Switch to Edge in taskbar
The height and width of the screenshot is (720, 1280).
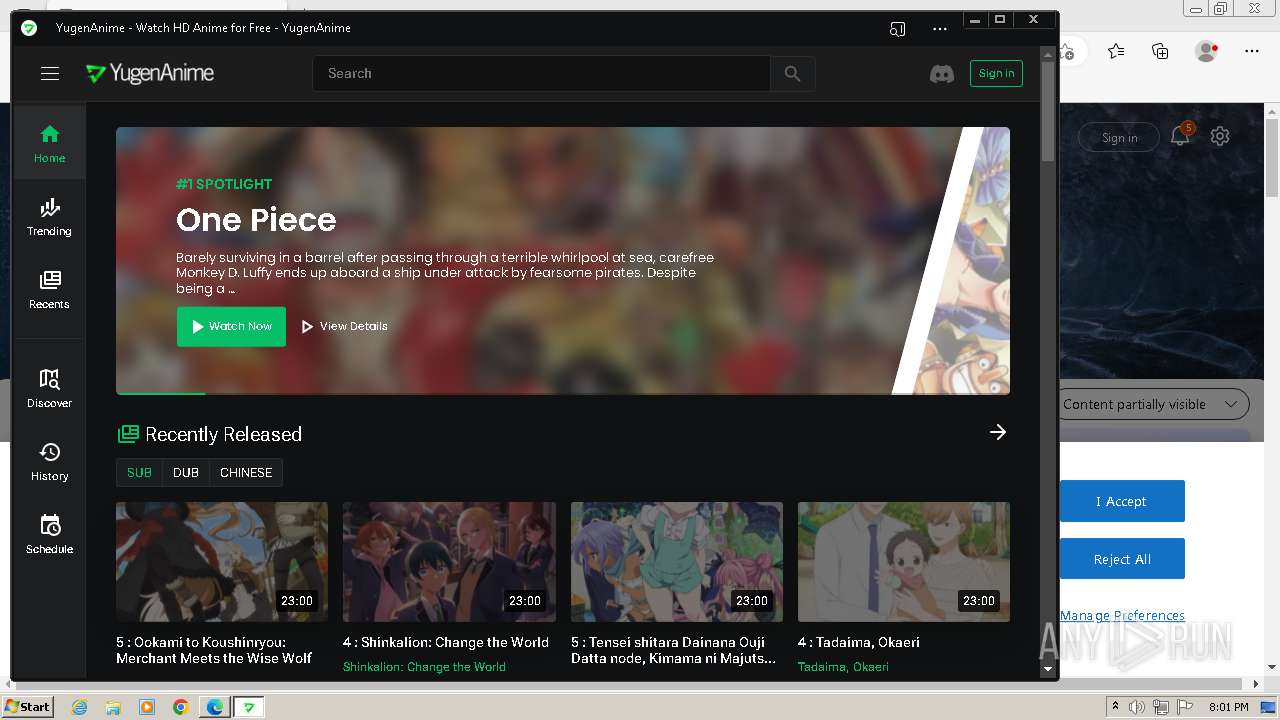(x=214, y=707)
